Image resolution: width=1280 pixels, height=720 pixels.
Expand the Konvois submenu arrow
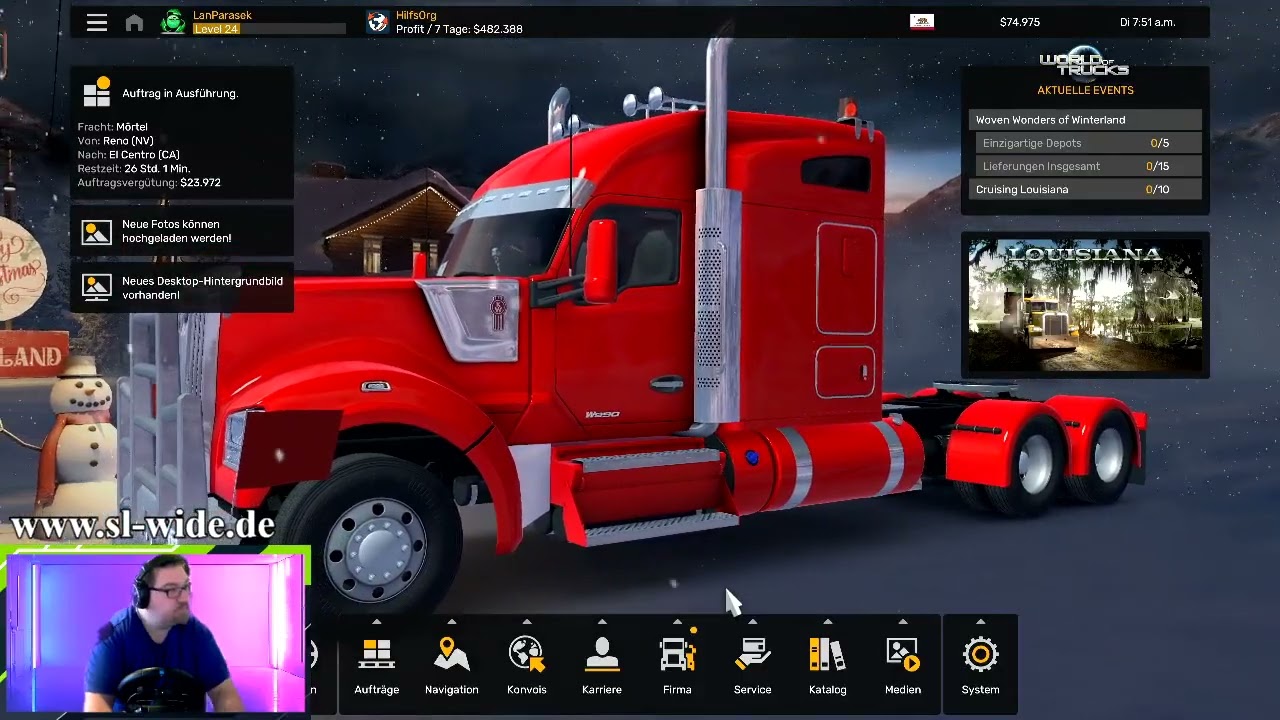[527, 622]
